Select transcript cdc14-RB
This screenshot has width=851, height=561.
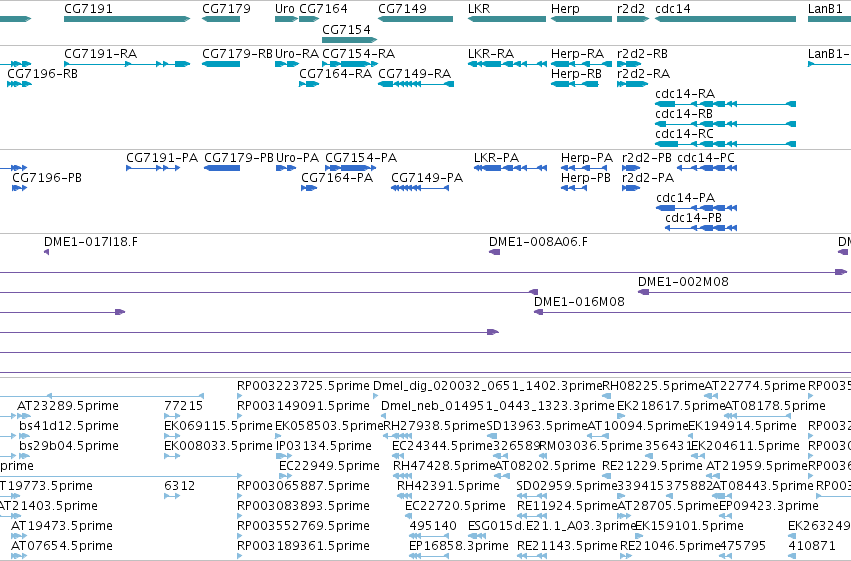tap(684, 114)
